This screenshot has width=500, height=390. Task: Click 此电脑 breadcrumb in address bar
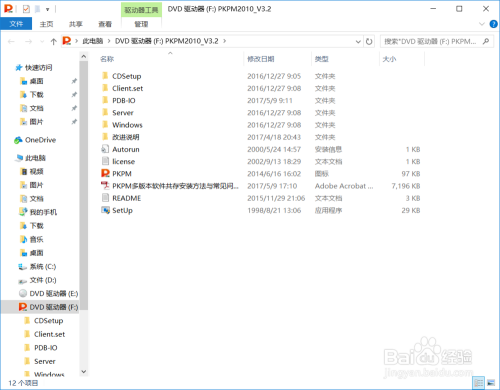[x=93, y=41]
